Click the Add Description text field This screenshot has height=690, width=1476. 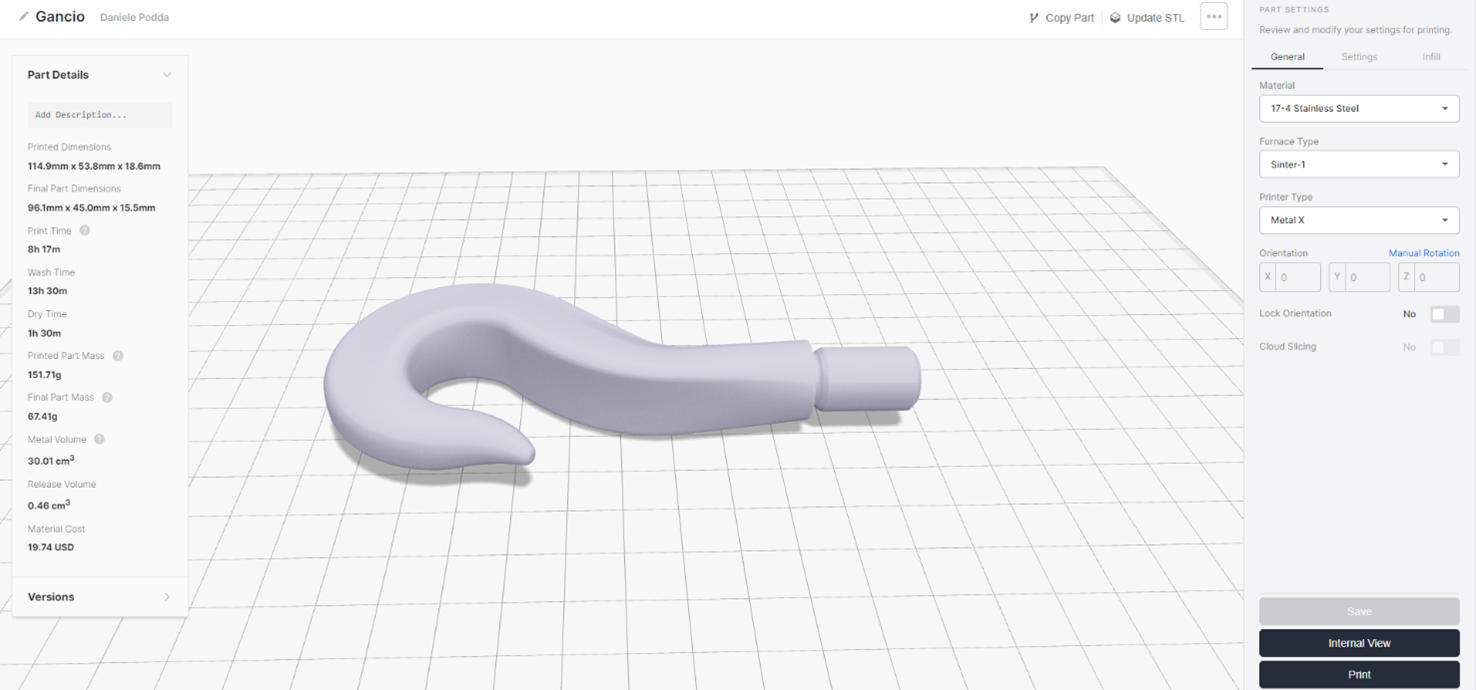100,115
